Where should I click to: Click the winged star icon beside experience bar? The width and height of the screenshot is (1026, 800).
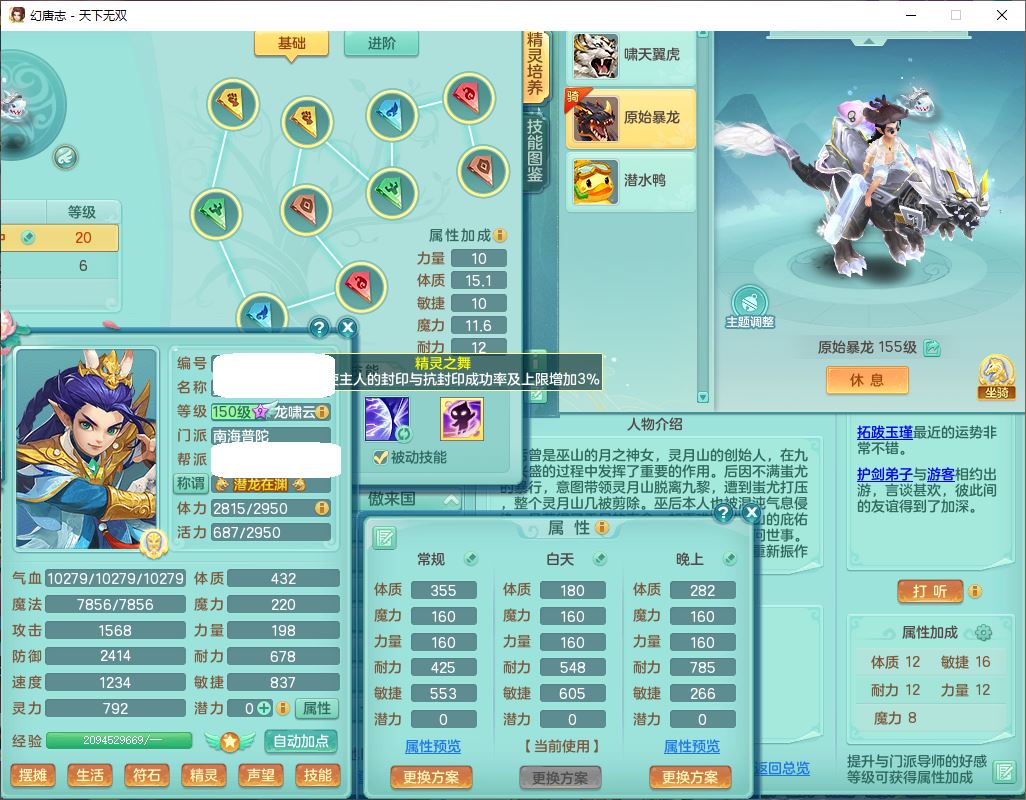tap(229, 742)
